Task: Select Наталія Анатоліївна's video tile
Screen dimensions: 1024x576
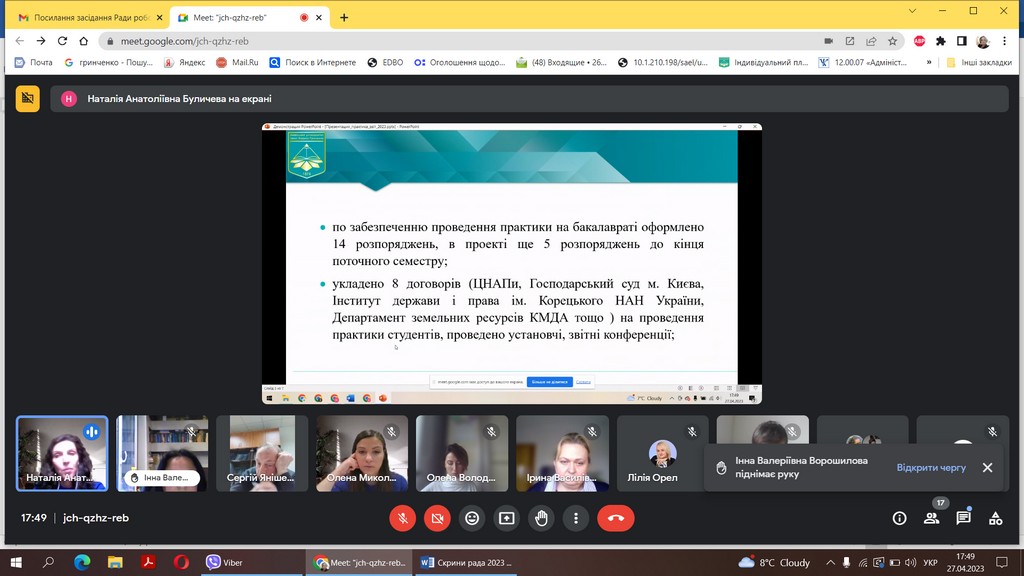Action: click(62, 453)
